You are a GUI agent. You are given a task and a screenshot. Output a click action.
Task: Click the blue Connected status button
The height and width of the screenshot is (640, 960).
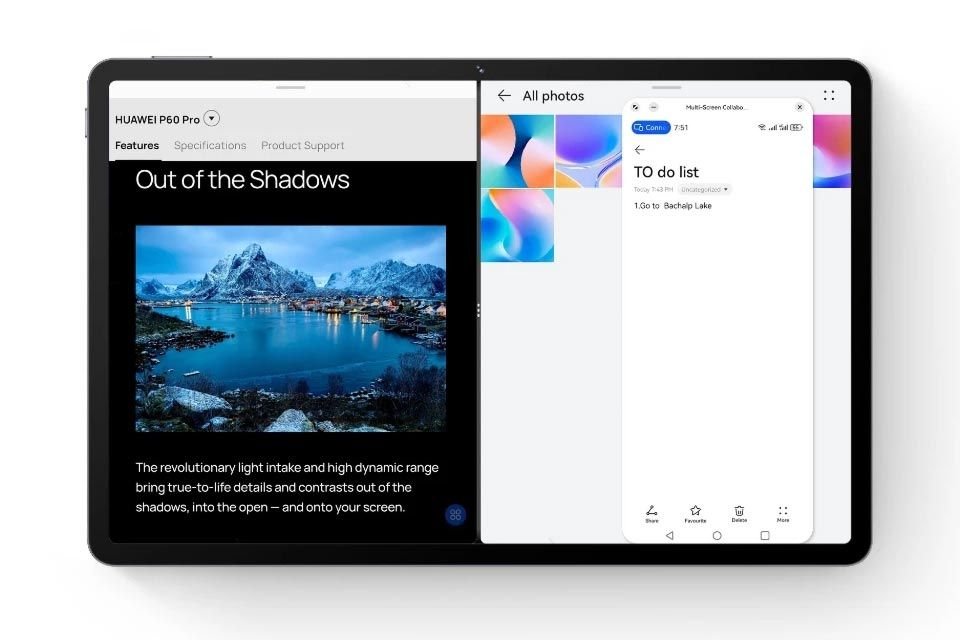pyautogui.click(x=651, y=128)
